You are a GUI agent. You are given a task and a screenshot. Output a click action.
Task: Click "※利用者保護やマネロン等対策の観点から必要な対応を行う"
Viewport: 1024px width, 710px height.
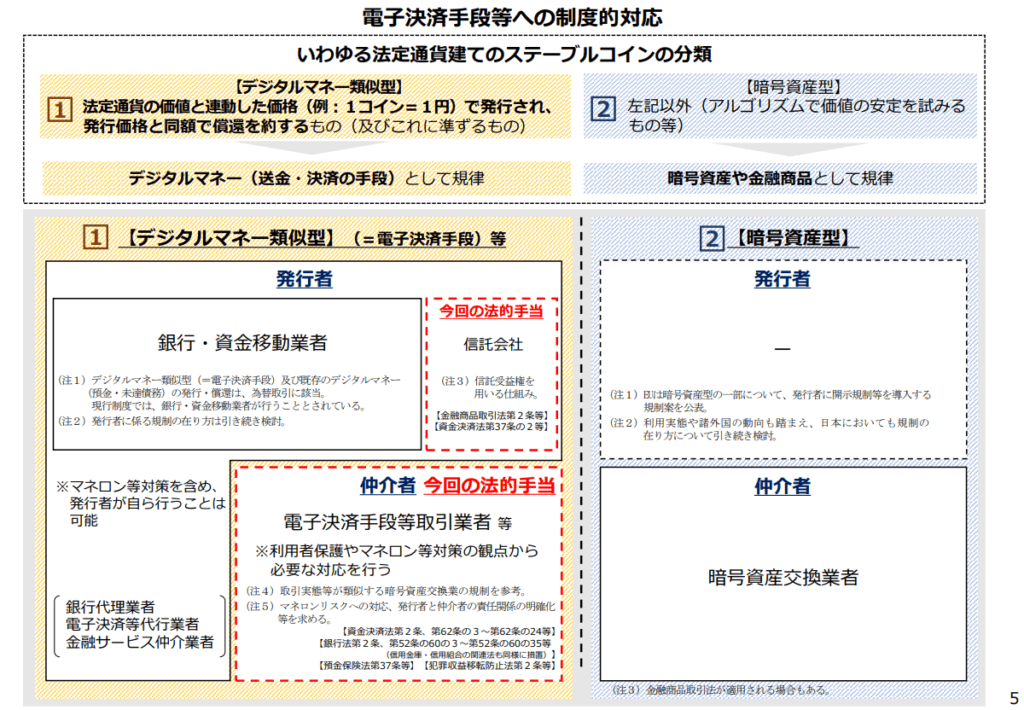point(397,560)
